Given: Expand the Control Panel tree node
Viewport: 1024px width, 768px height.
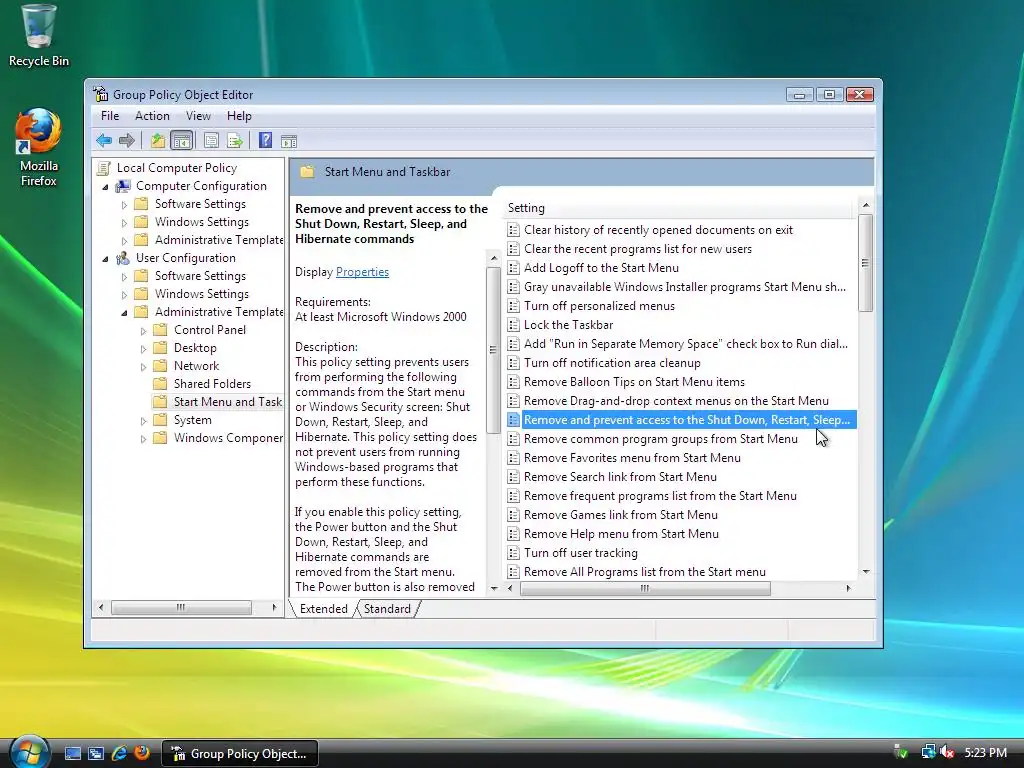Looking at the screenshot, I should click(x=143, y=330).
